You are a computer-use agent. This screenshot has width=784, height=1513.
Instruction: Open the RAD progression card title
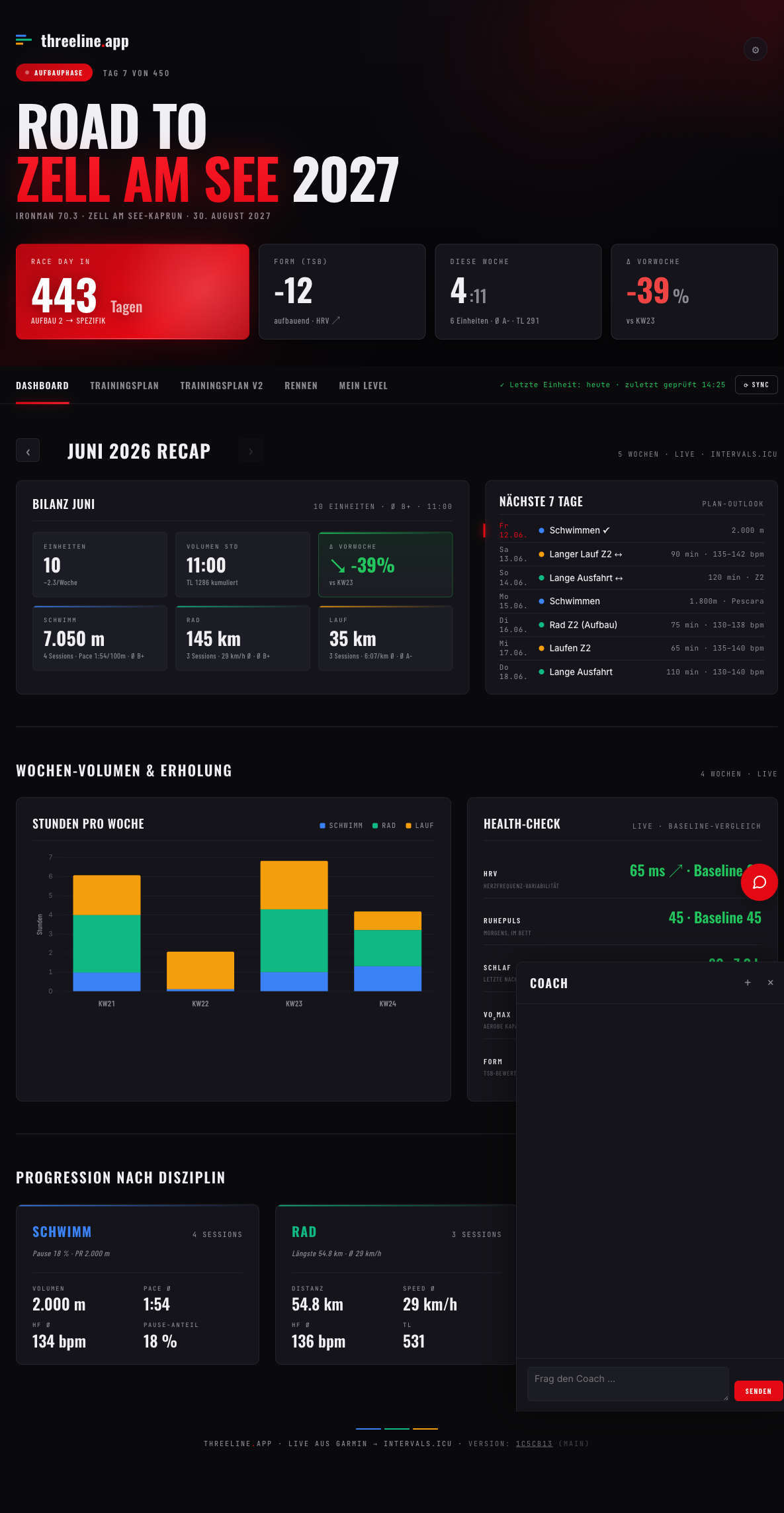tap(304, 1232)
